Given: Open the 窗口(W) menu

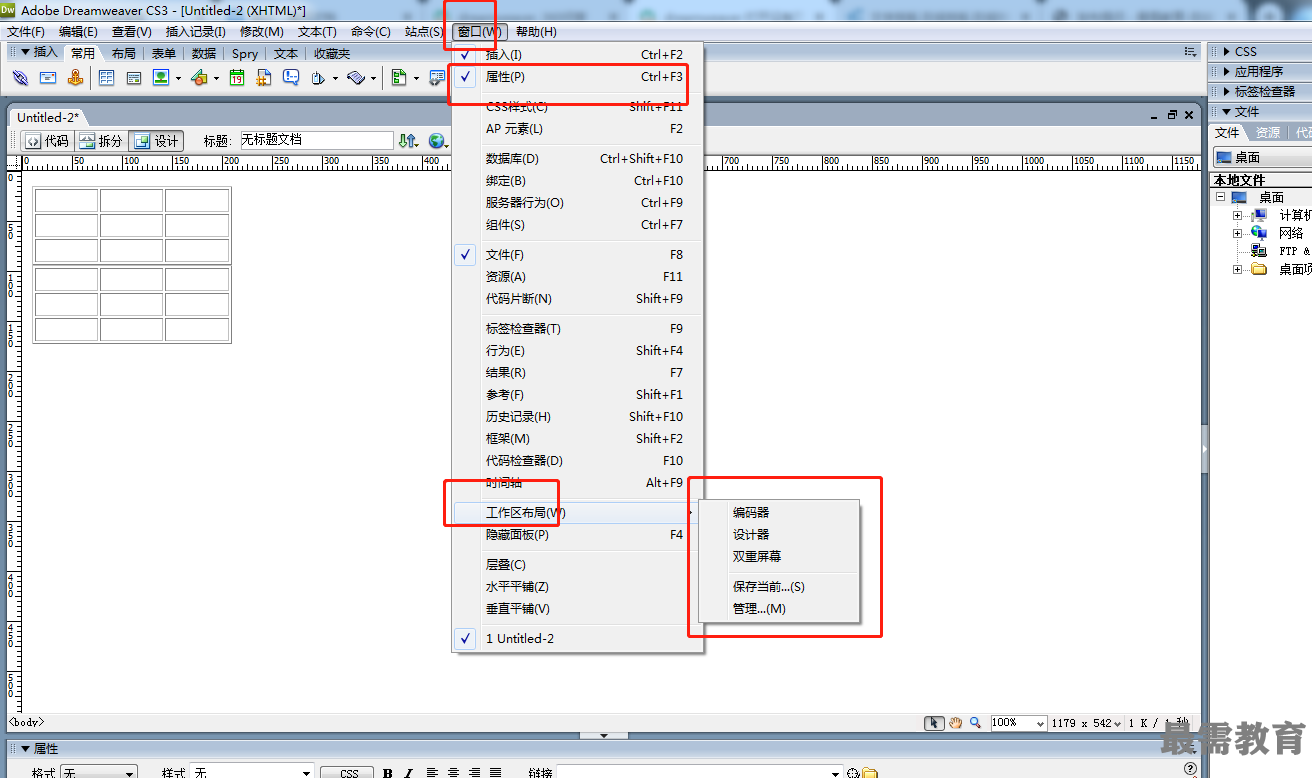Looking at the screenshot, I should click(x=480, y=32).
